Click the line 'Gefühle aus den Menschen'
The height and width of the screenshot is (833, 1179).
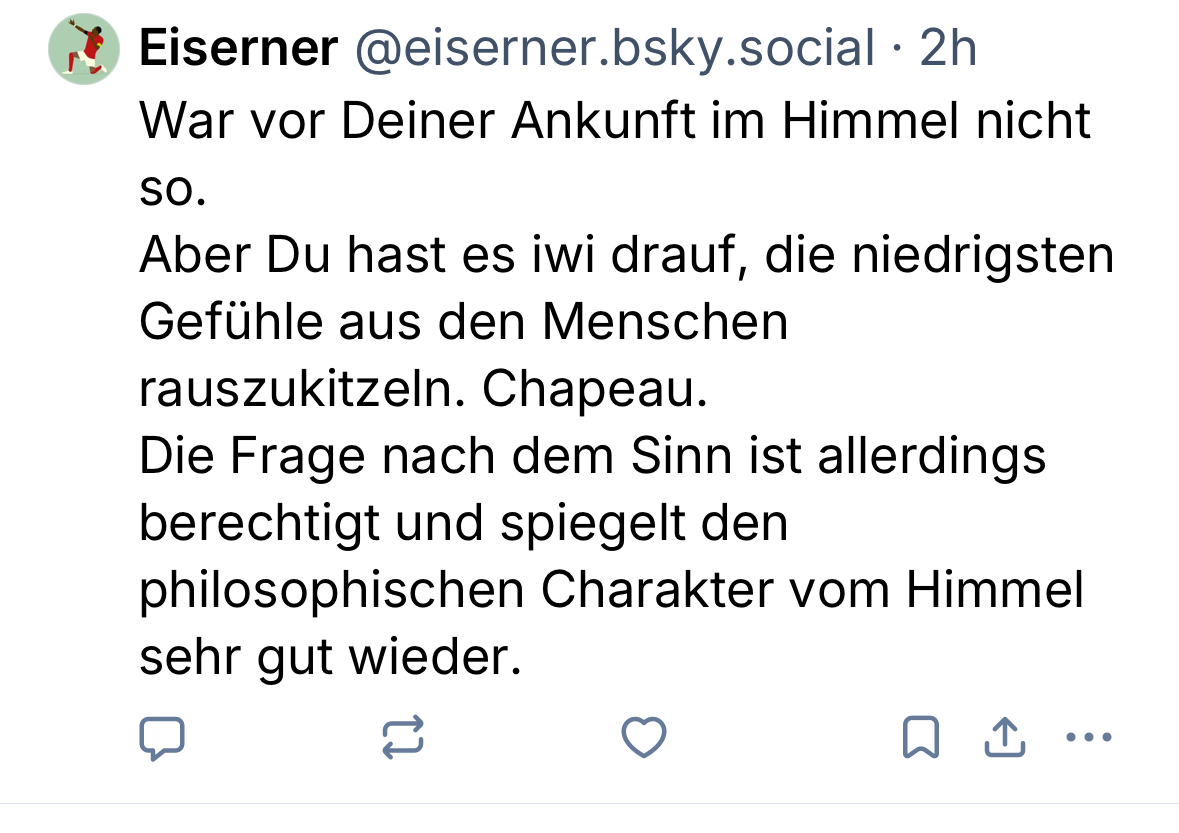click(463, 323)
